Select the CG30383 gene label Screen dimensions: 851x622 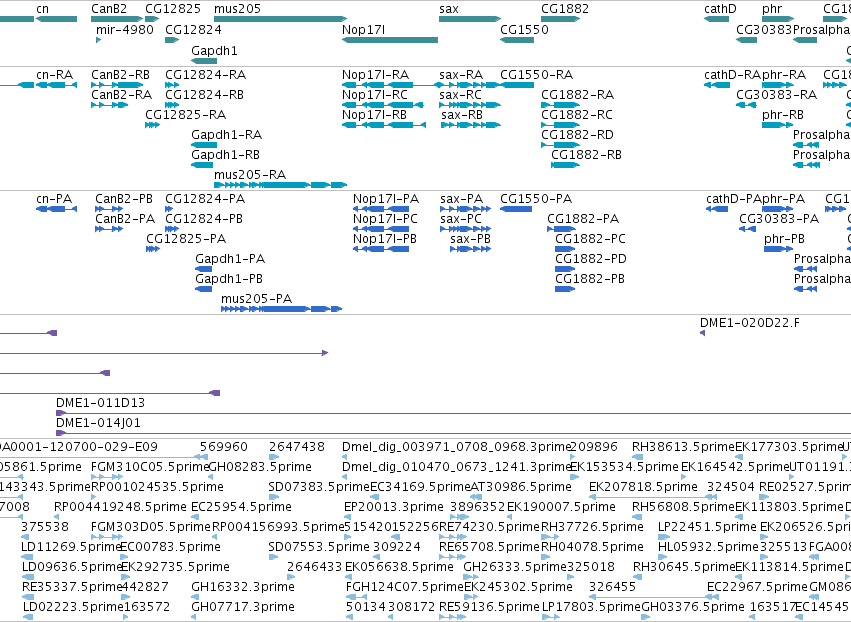(764, 29)
